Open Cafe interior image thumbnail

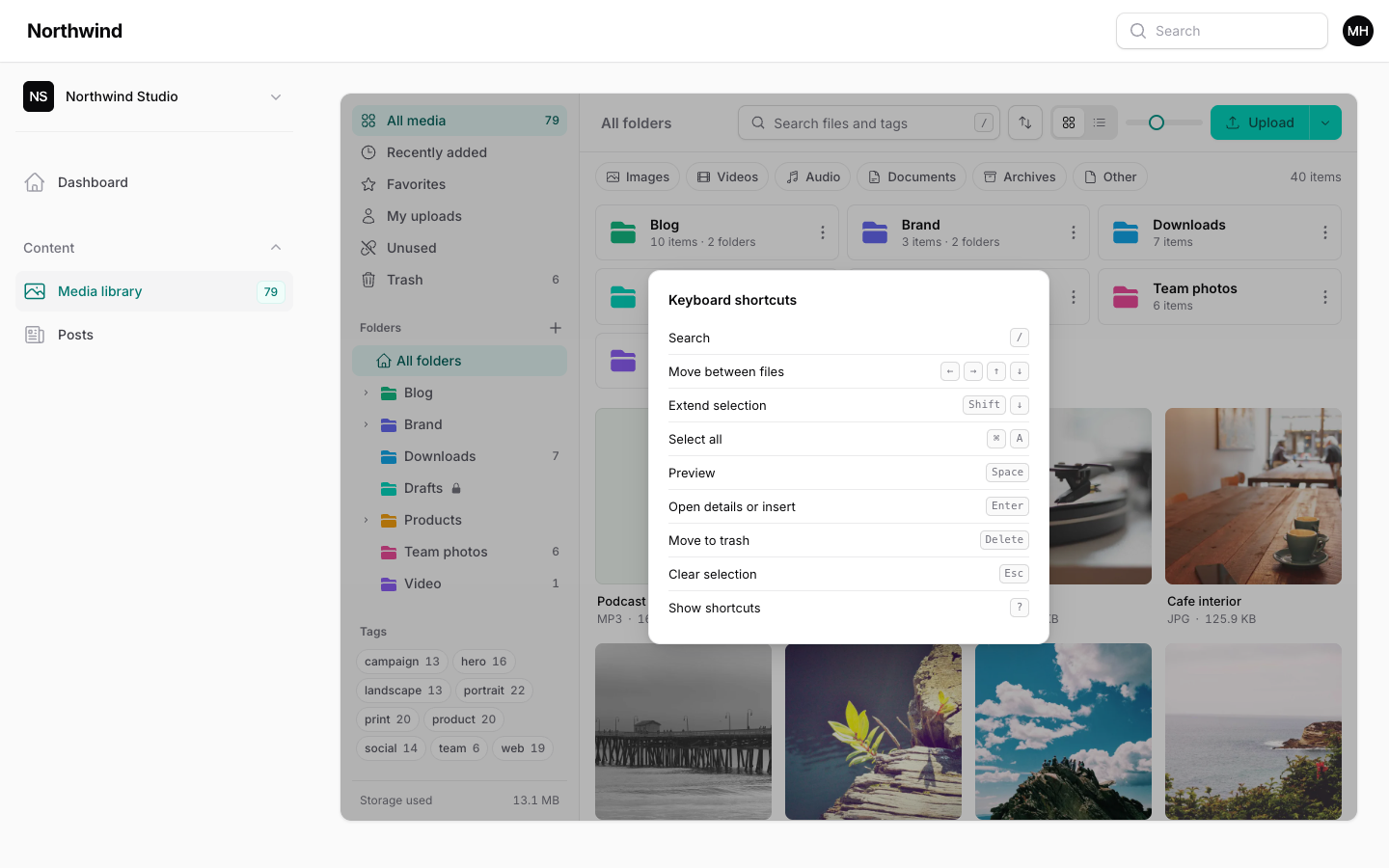coord(1253,496)
